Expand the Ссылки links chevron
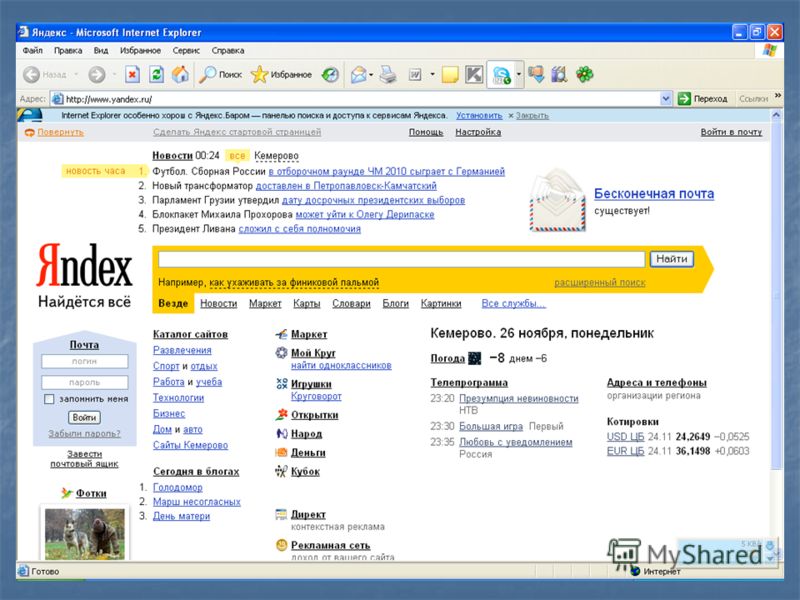800x600 pixels. [778, 95]
